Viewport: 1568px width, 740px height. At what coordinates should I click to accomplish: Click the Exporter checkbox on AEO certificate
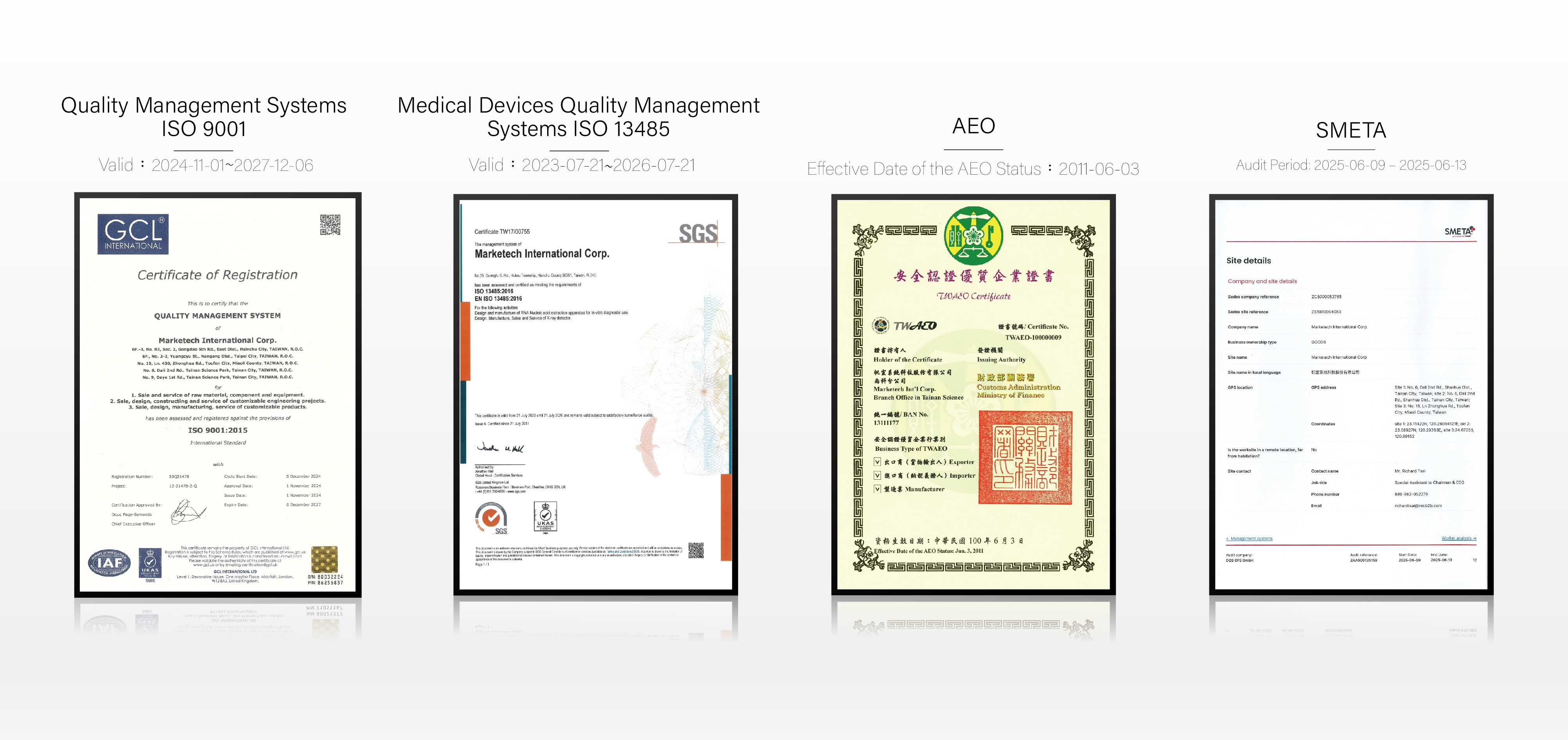[877, 462]
